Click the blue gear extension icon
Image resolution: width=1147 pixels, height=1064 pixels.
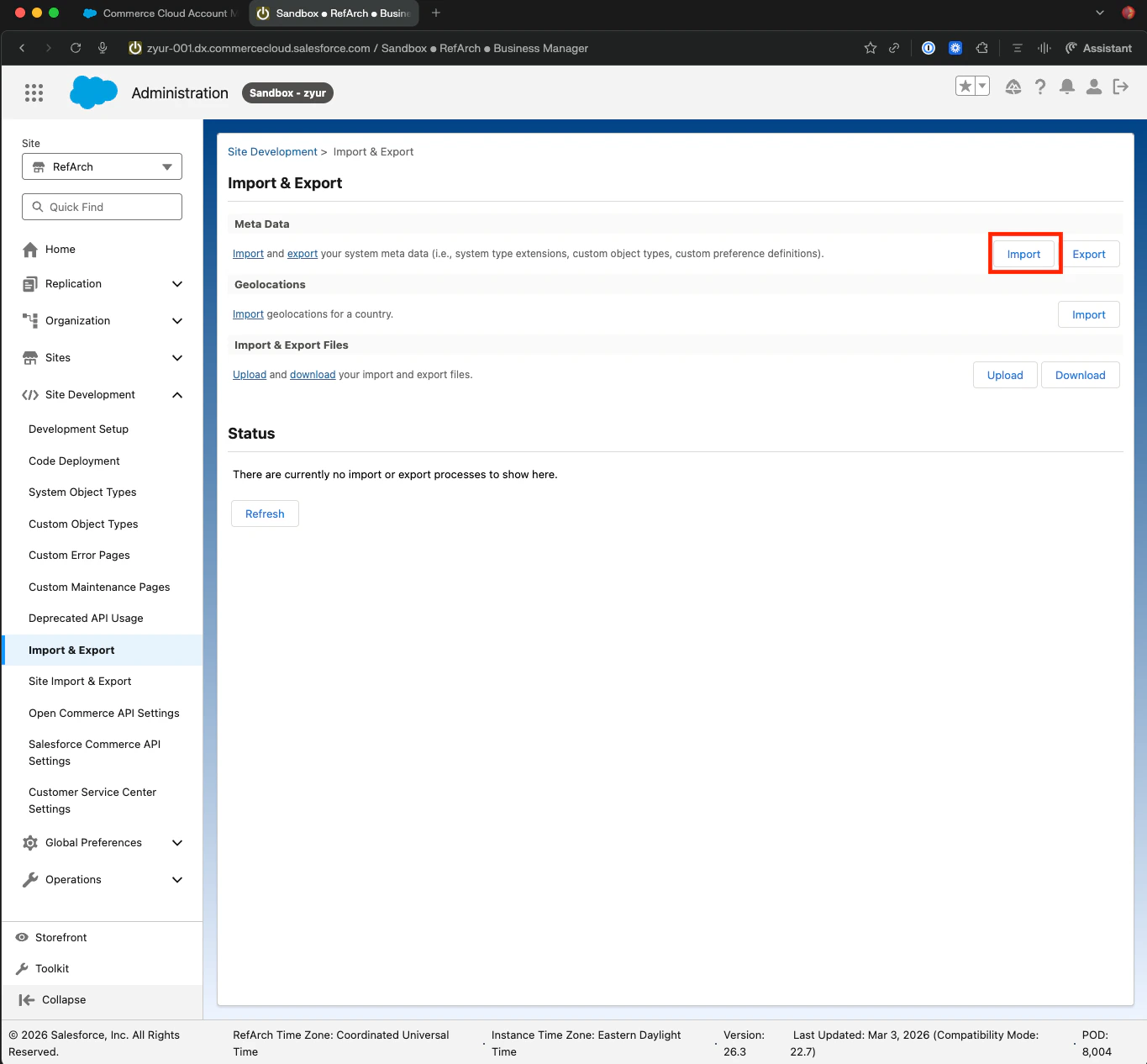955,48
